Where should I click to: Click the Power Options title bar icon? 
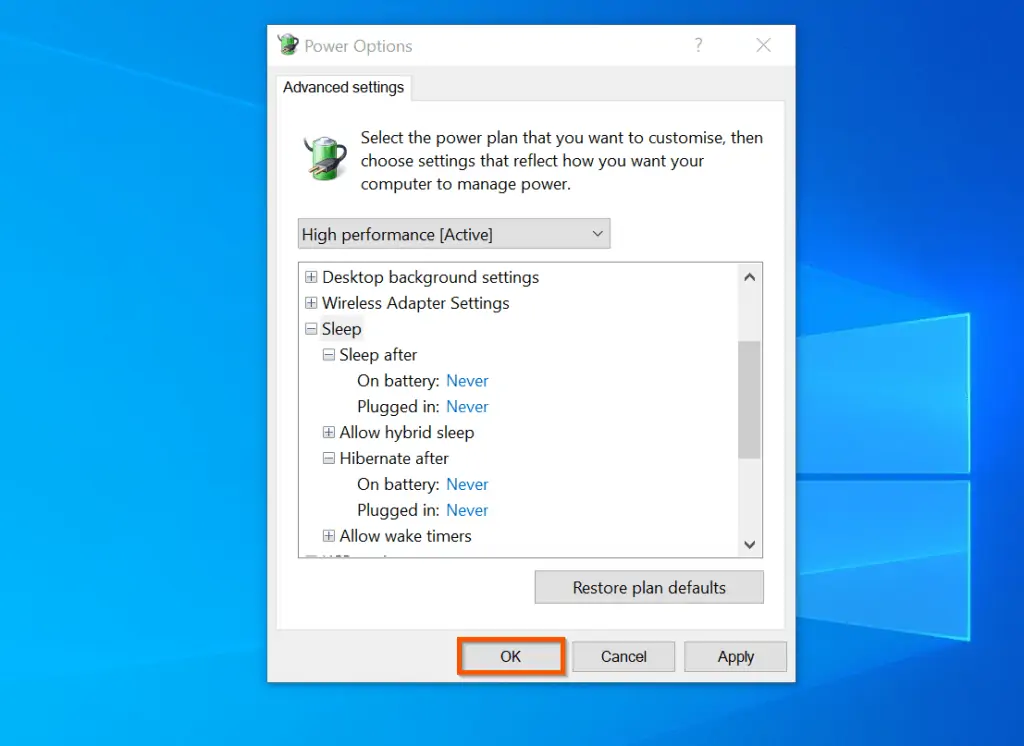pyautogui.click(x=288, y=45)
